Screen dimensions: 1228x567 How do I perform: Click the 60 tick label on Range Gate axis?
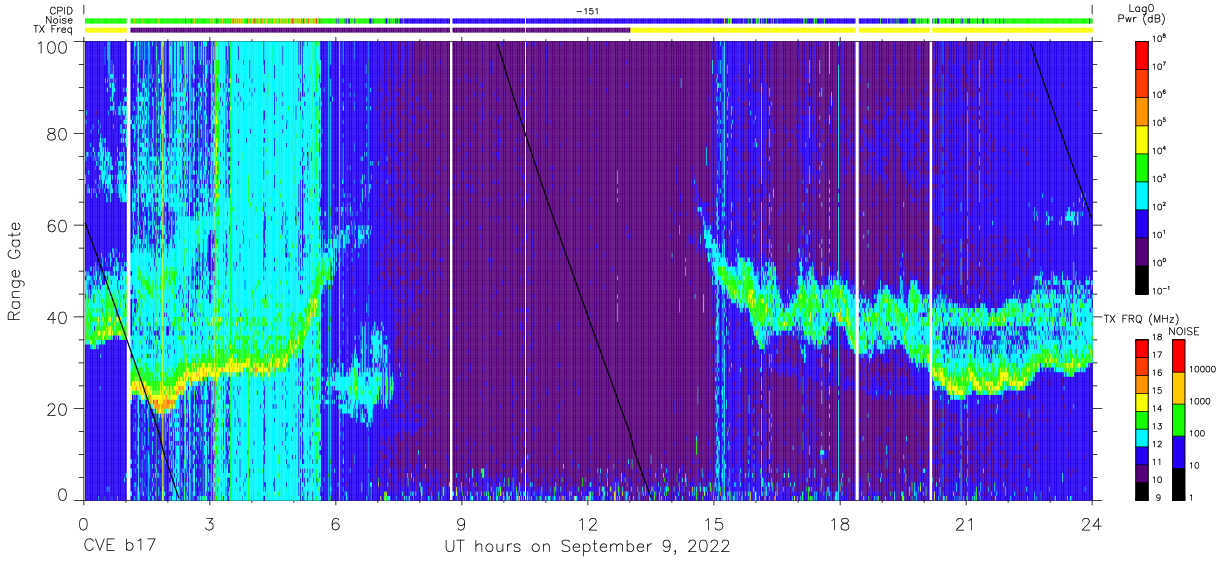click(x=58, y=225)
